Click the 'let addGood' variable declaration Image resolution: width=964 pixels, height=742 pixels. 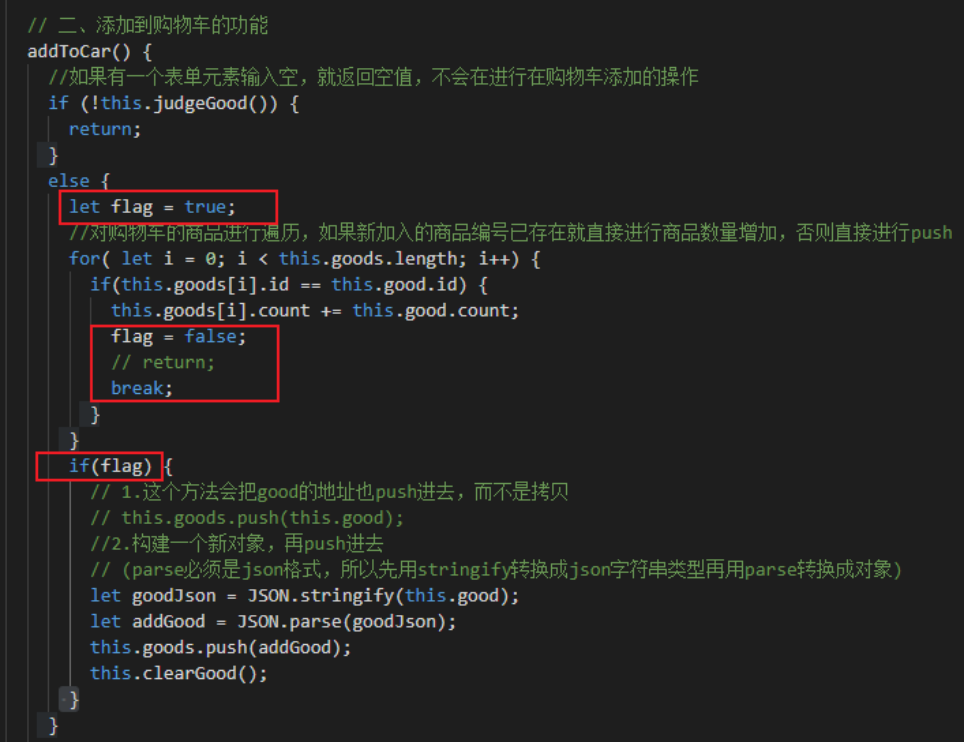tap(148, 622)
